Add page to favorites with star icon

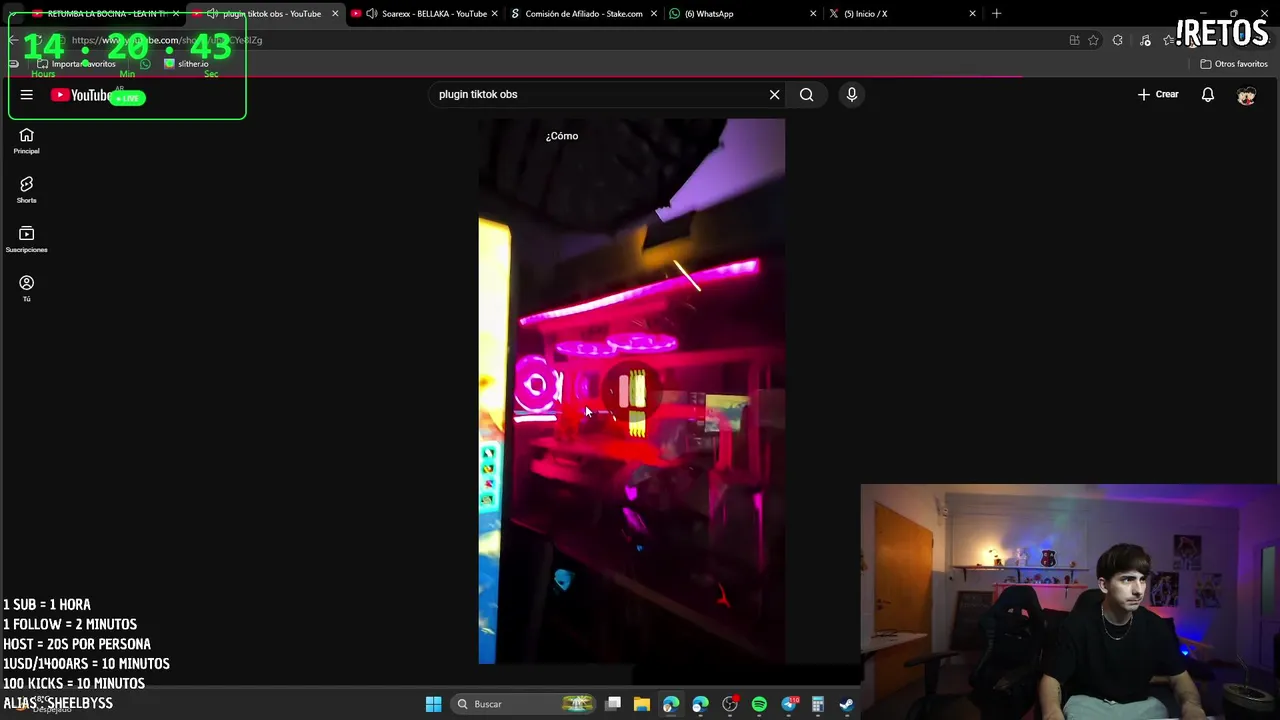1093,40
